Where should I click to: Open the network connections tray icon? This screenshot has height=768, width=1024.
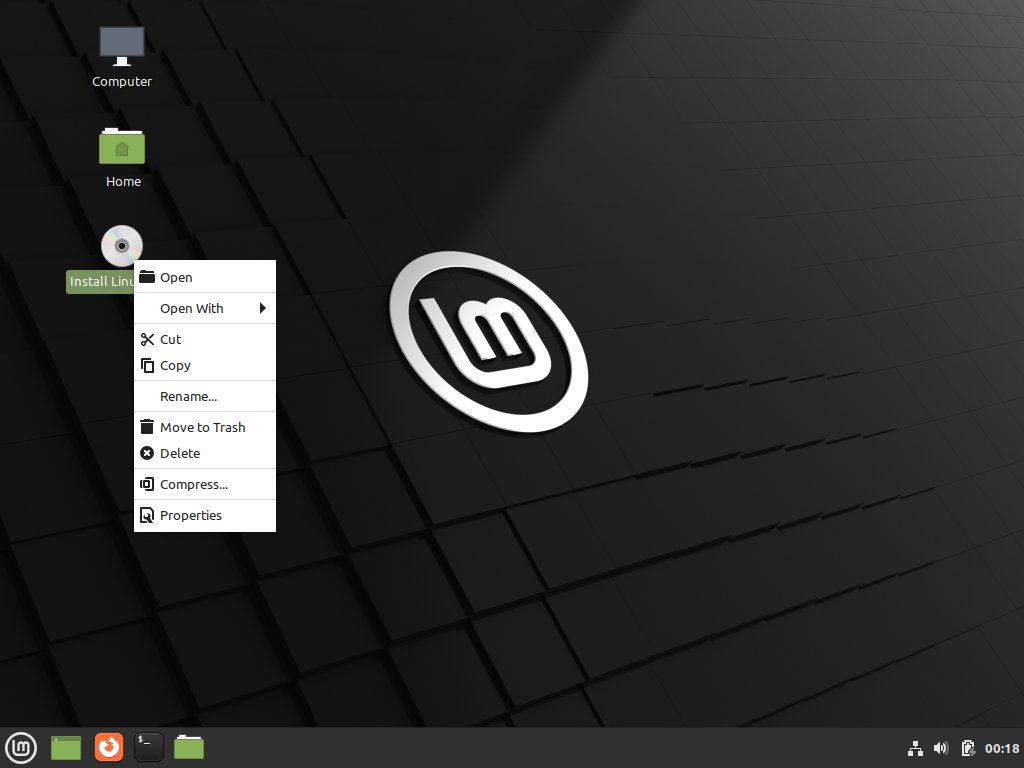pyautogui.click(x=916, y=748)
